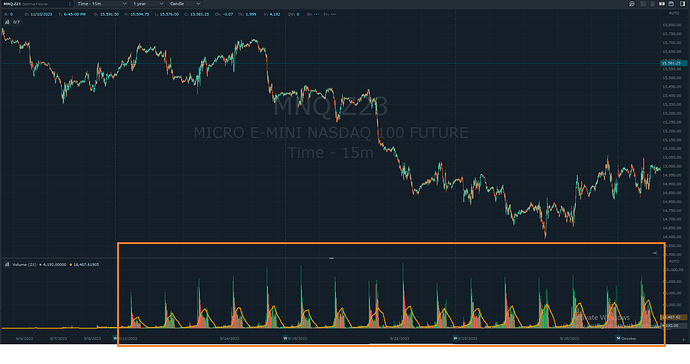Expand the 1 year range dropdown
This screenshot has width=690, height=364.
pos(148,4)
